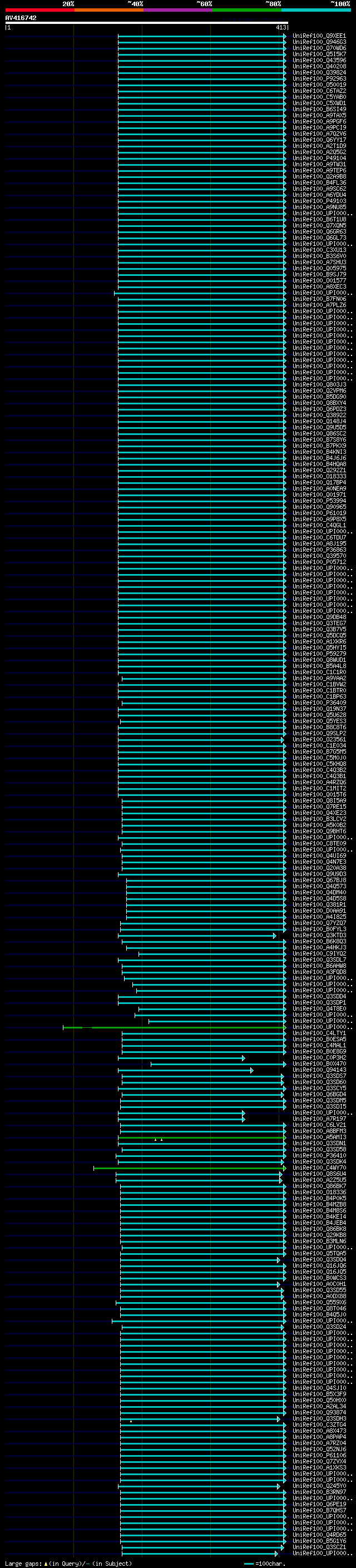Click the query end position 413

281,27
